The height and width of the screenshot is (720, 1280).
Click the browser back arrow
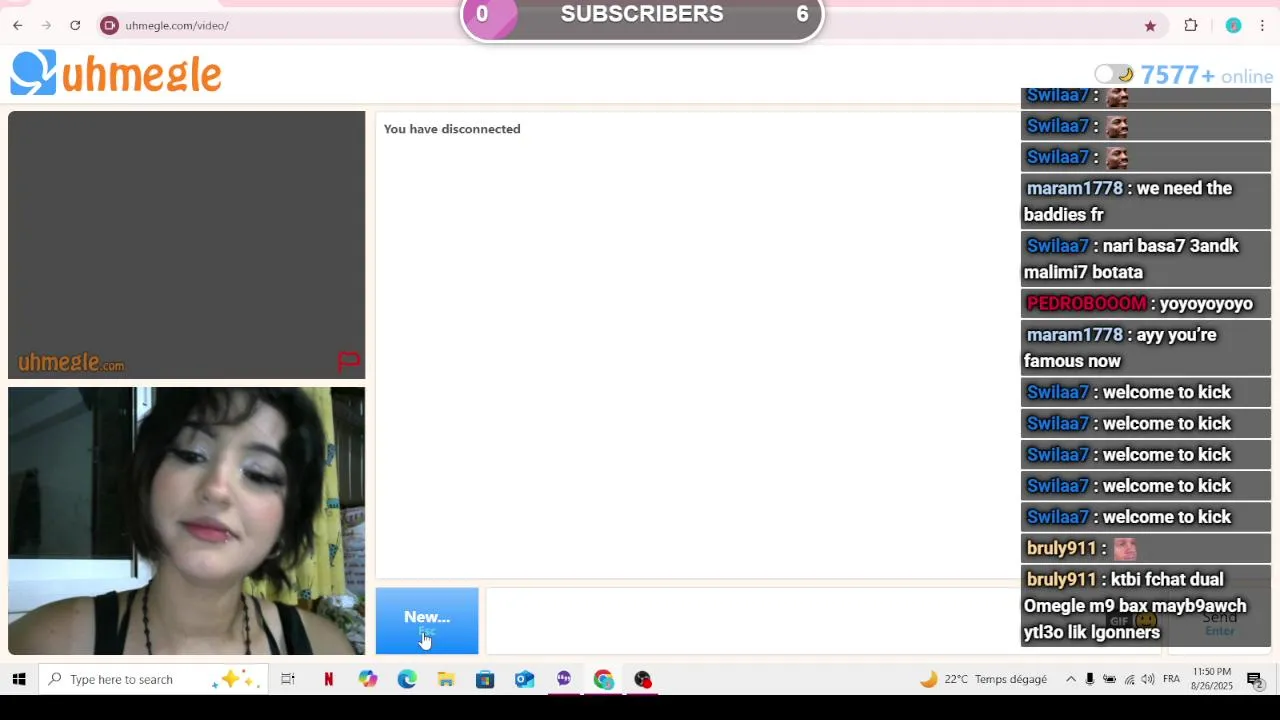[18, 25]
